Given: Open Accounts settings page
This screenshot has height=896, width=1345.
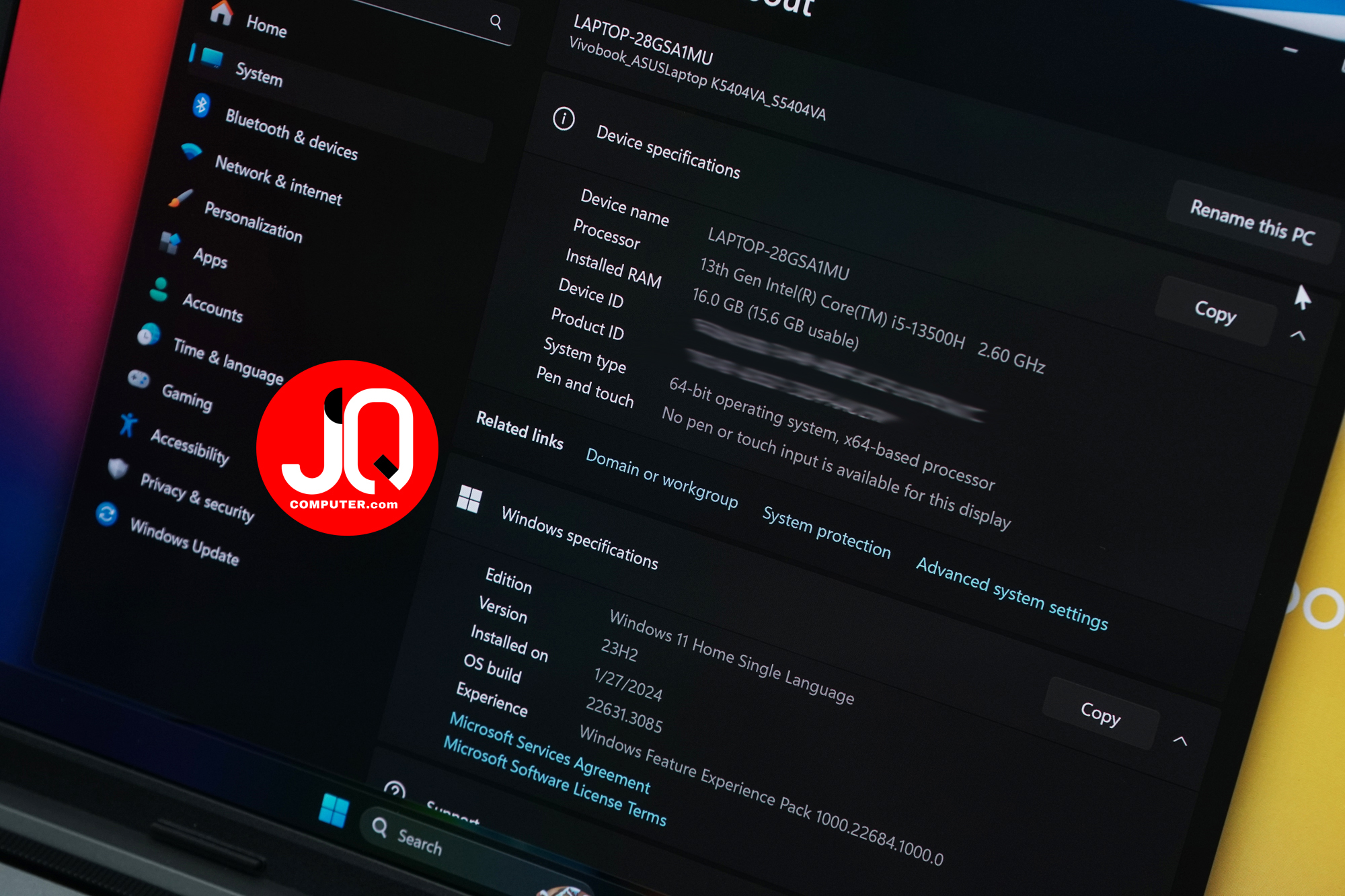Looking at the screenshot, I should coord(213,308).
